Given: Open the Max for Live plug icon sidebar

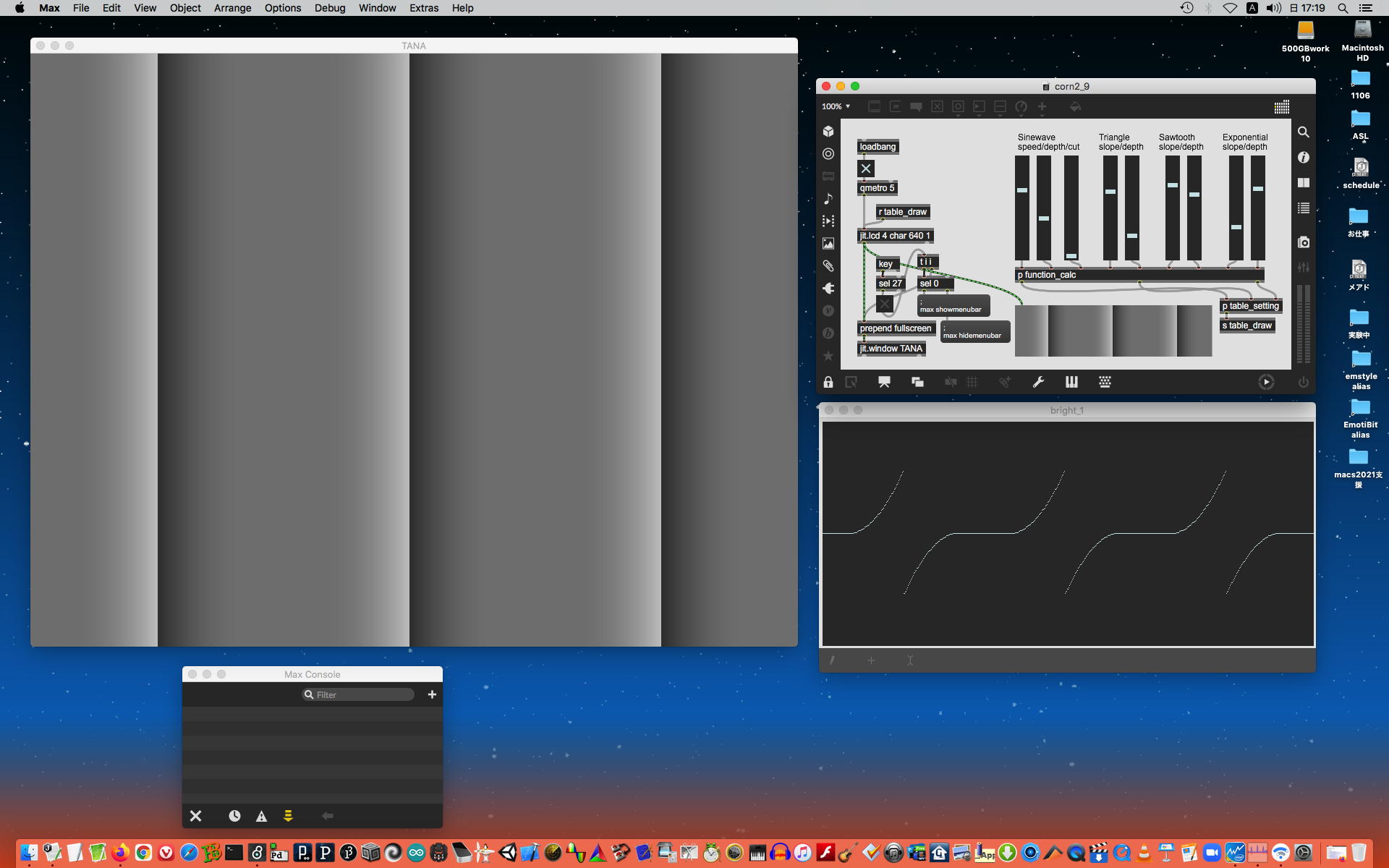Looking at the screenshot, I should (828, 289).
